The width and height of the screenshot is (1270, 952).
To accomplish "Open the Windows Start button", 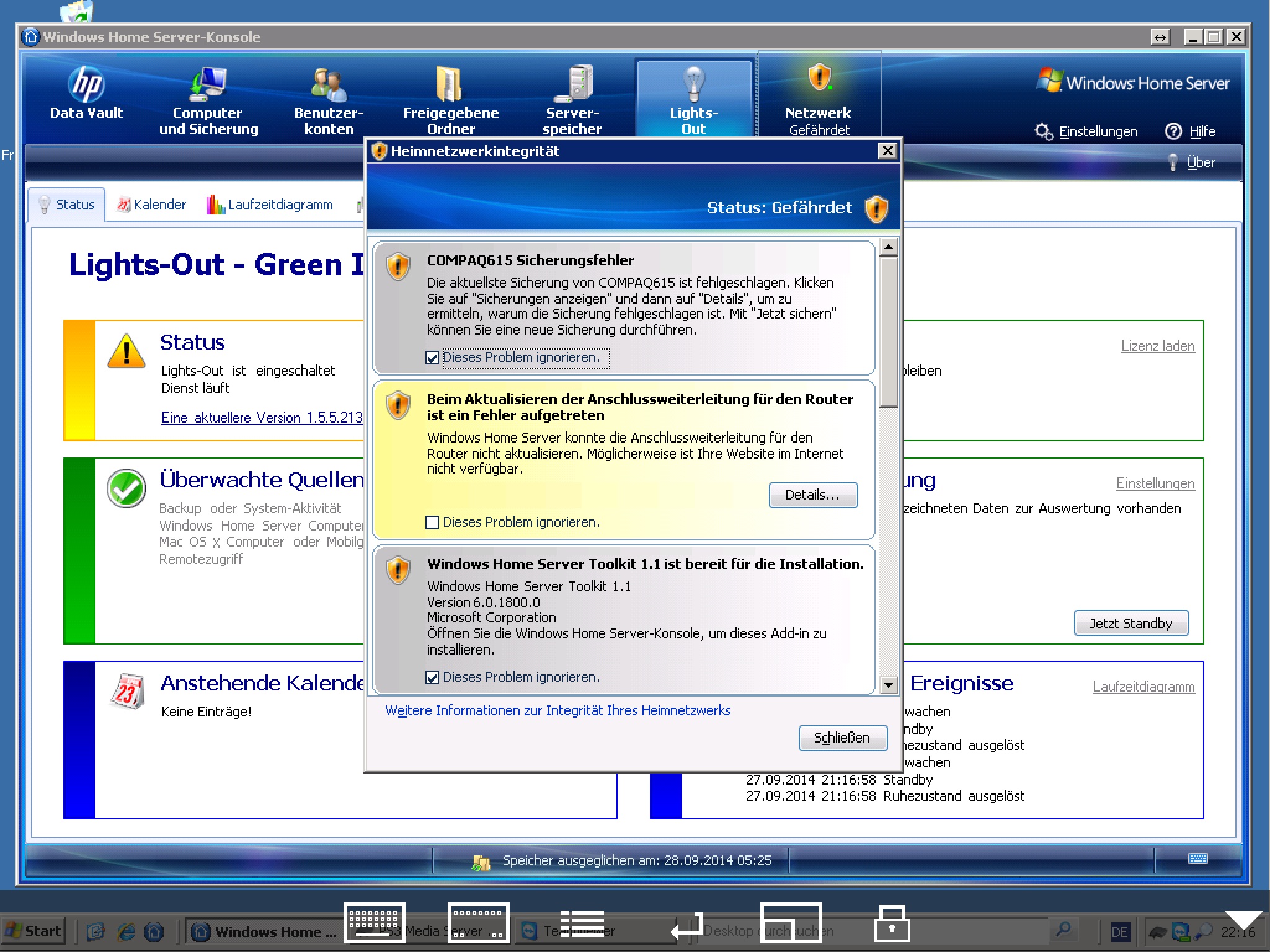I will coord(33,931).
